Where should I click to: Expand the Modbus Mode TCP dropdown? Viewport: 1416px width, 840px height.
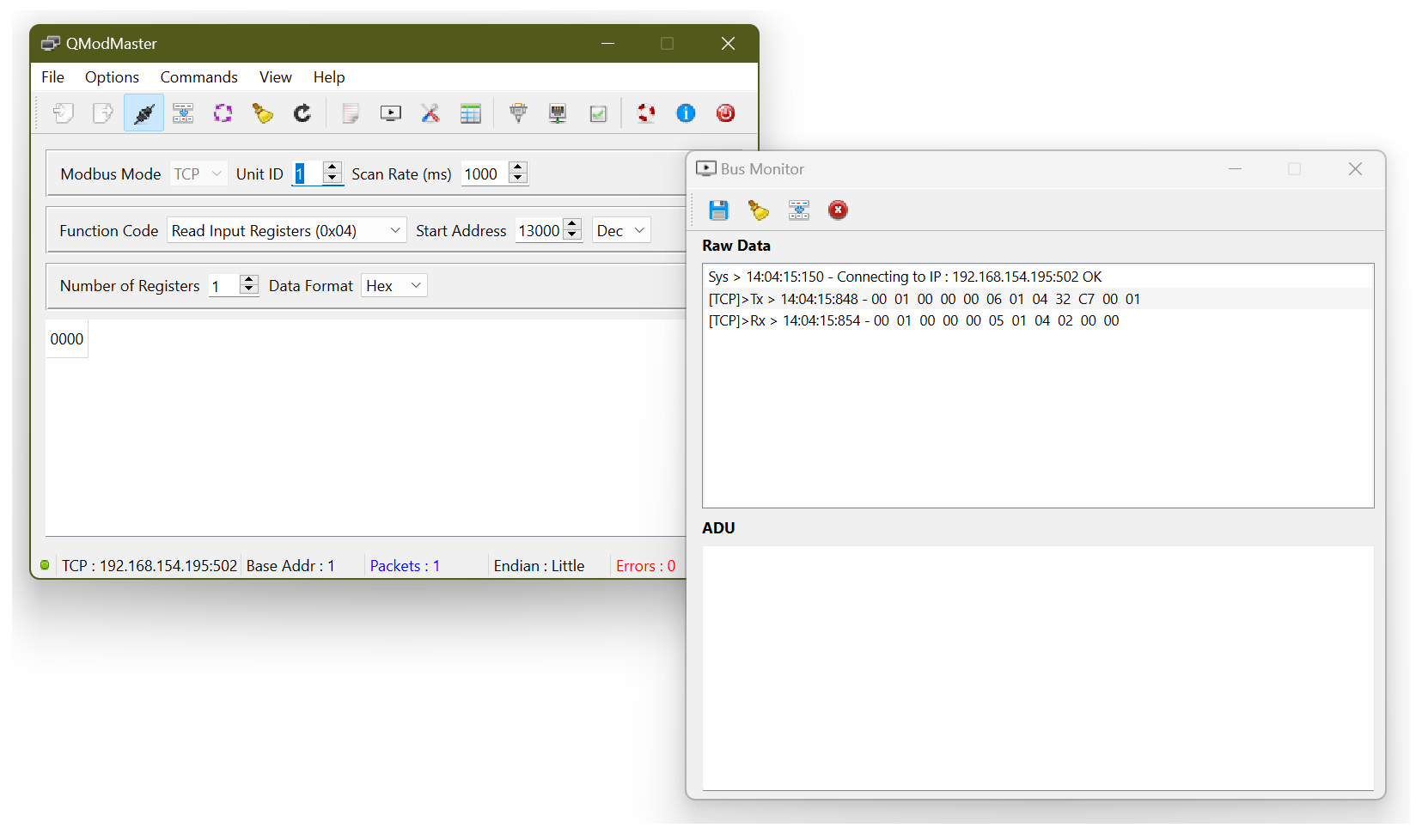click(198, 174)
